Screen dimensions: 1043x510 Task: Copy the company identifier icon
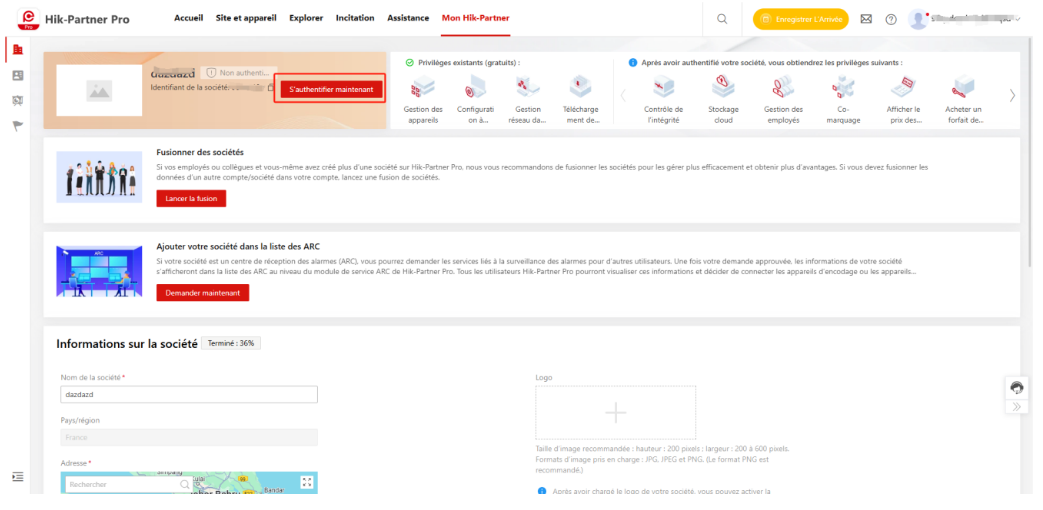click(x=271, y=87)
